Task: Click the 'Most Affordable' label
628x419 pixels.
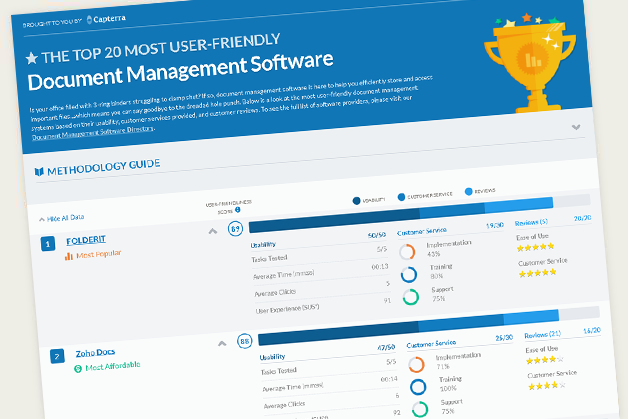Action: [x=113, y=366]
